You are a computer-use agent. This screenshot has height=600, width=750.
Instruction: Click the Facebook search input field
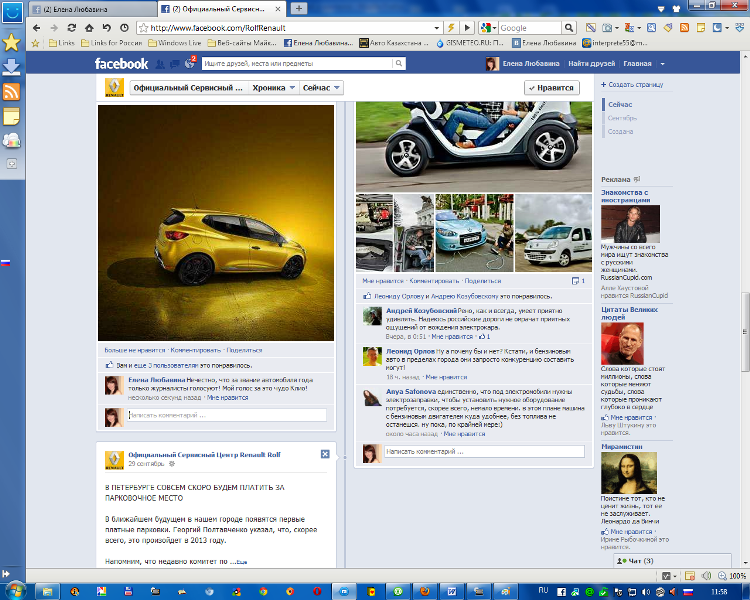click(x=298, y=64)
